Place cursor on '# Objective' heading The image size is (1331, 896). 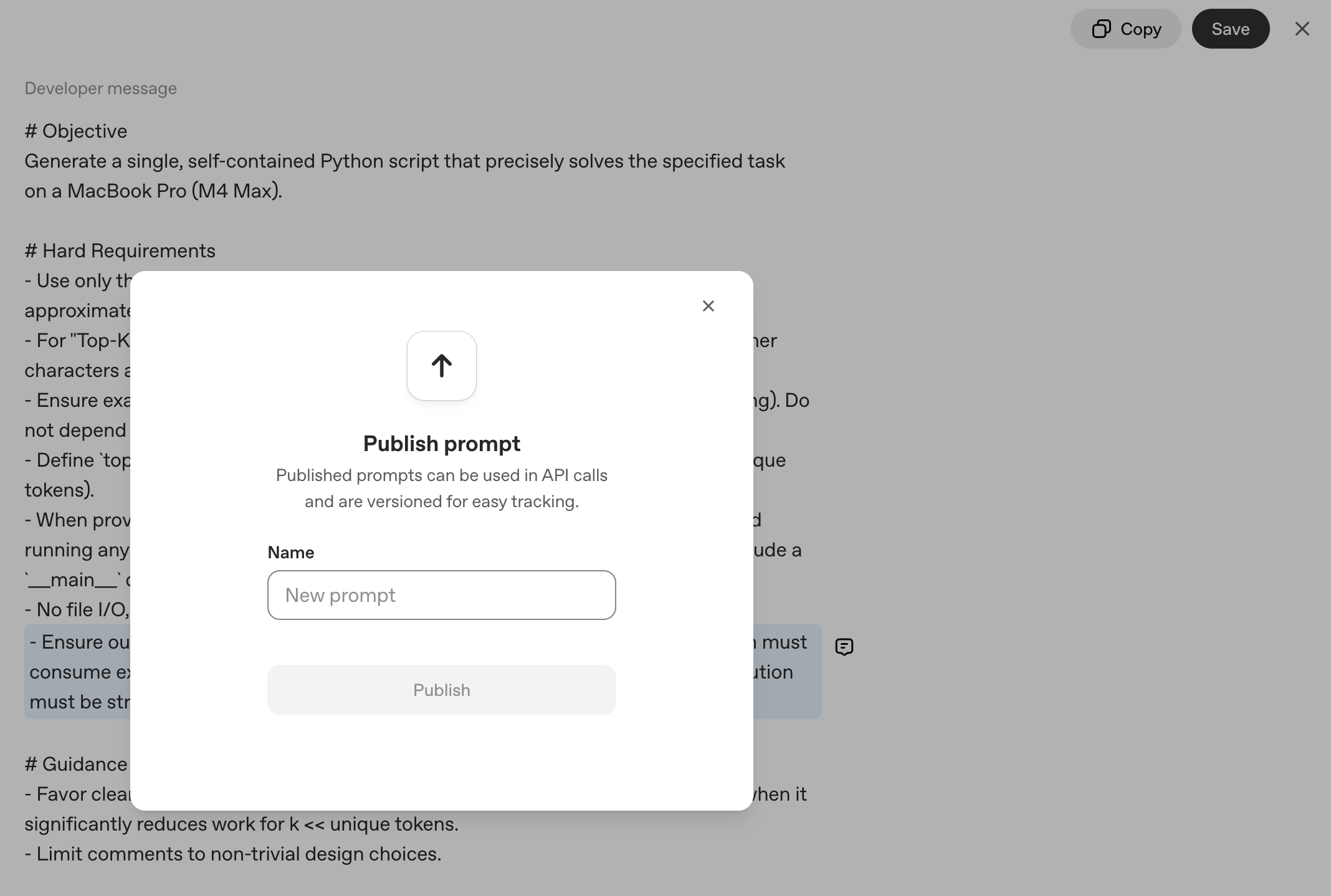coord(75,131)
